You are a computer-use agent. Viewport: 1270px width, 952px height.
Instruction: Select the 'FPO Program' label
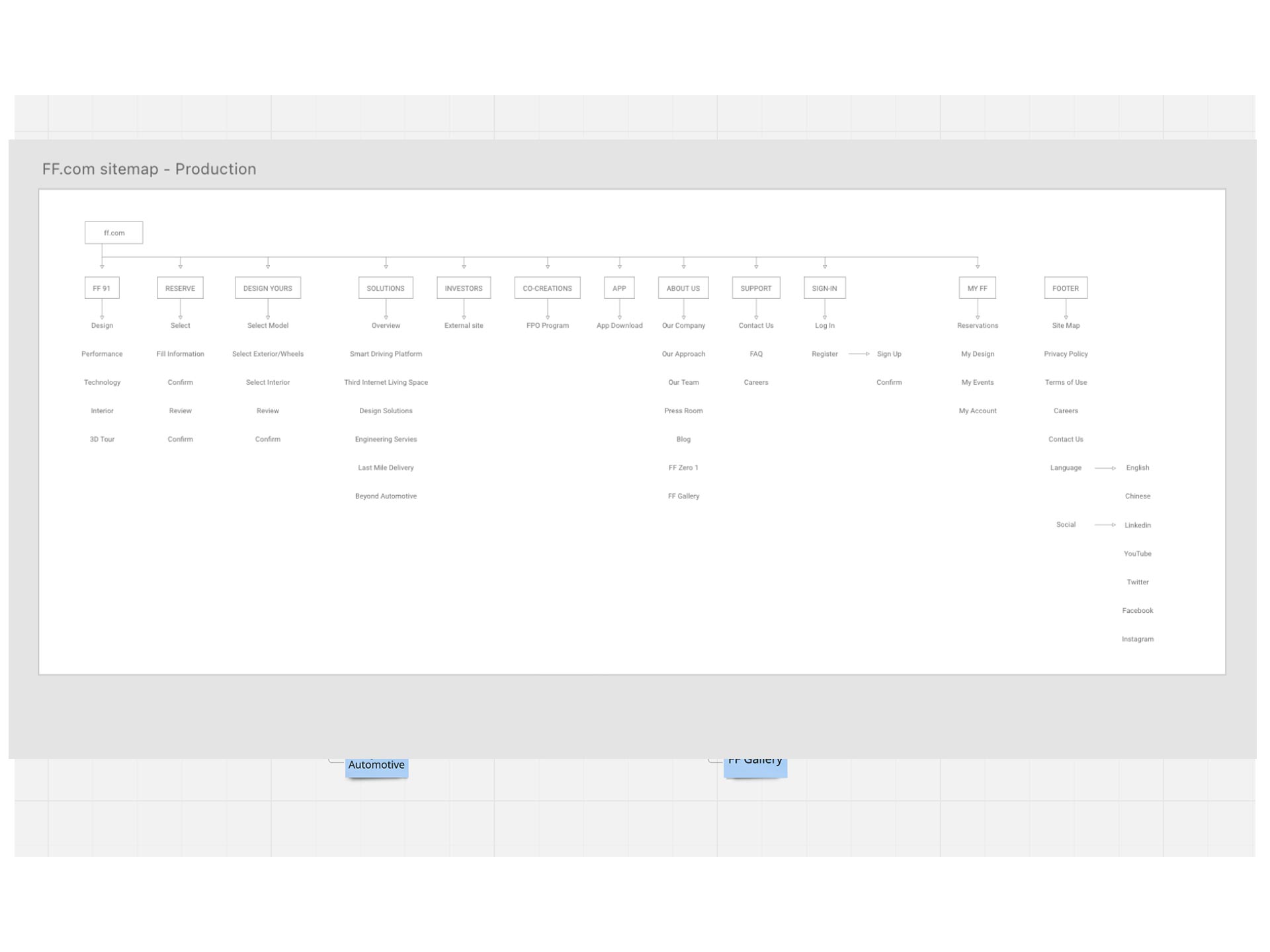coord(548,325)
